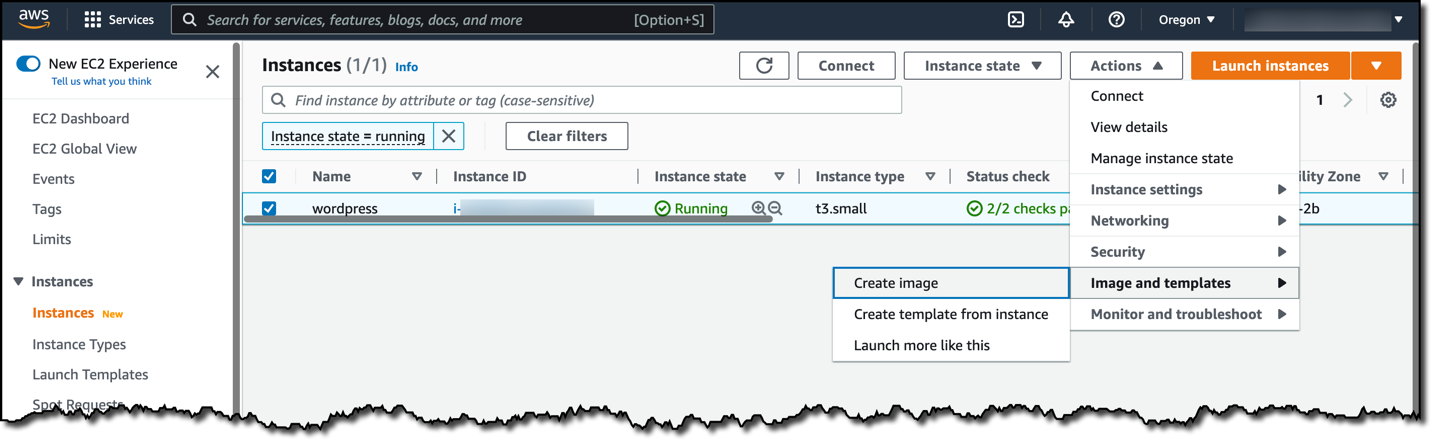Click the t3.small instance type cell
Image resolution: width=1431 pixels, height=441 pixels.
click(841, 209)
